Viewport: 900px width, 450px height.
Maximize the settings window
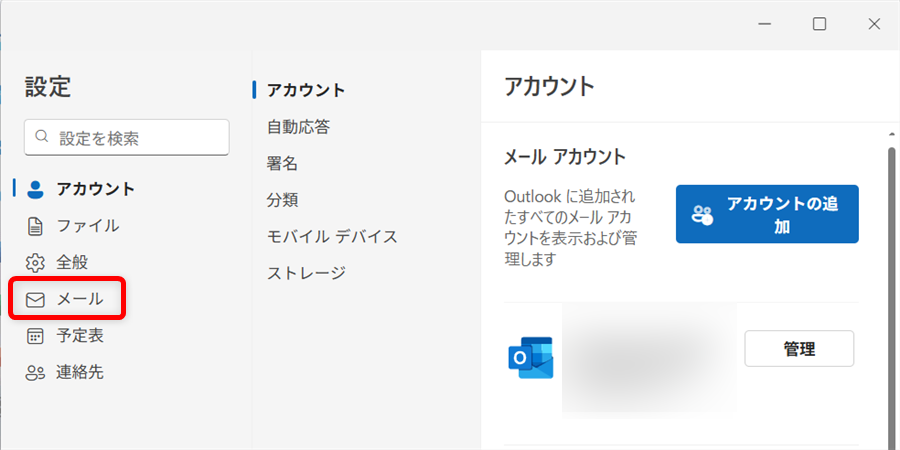pyautogui.click(x=820, y=24)
